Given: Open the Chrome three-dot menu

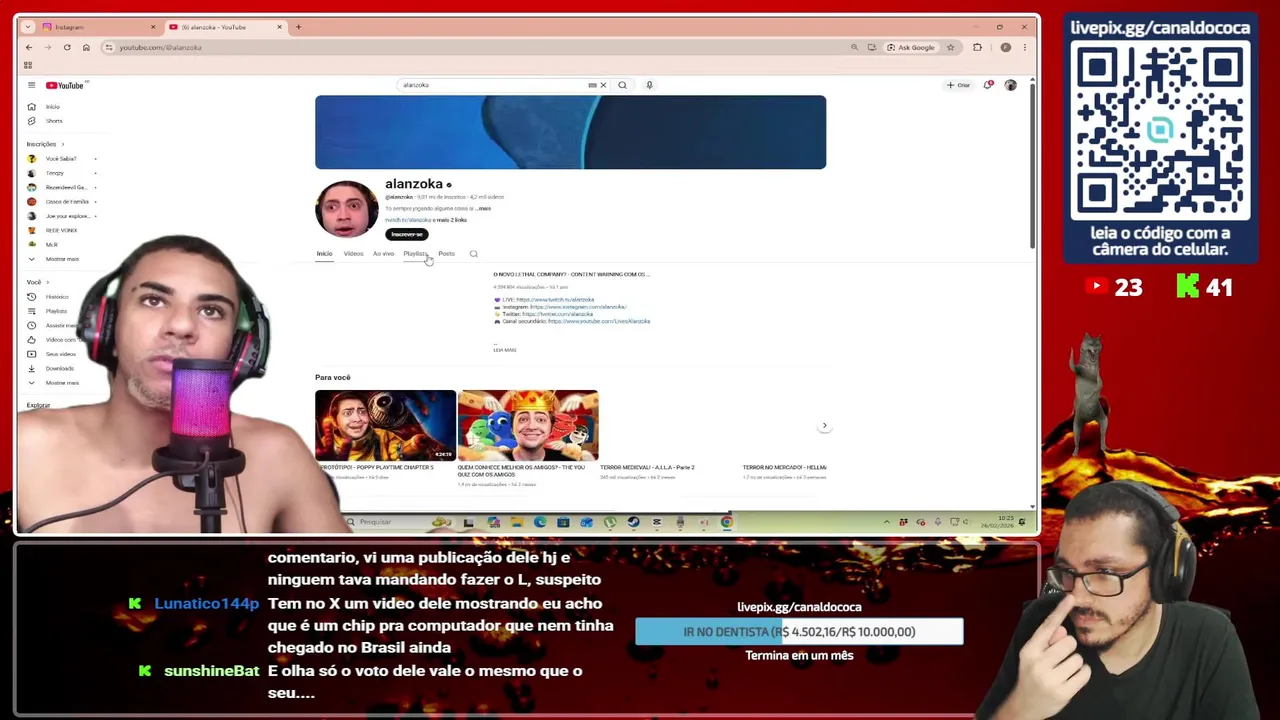Looking at the screenshot, I should point(1024,47).
